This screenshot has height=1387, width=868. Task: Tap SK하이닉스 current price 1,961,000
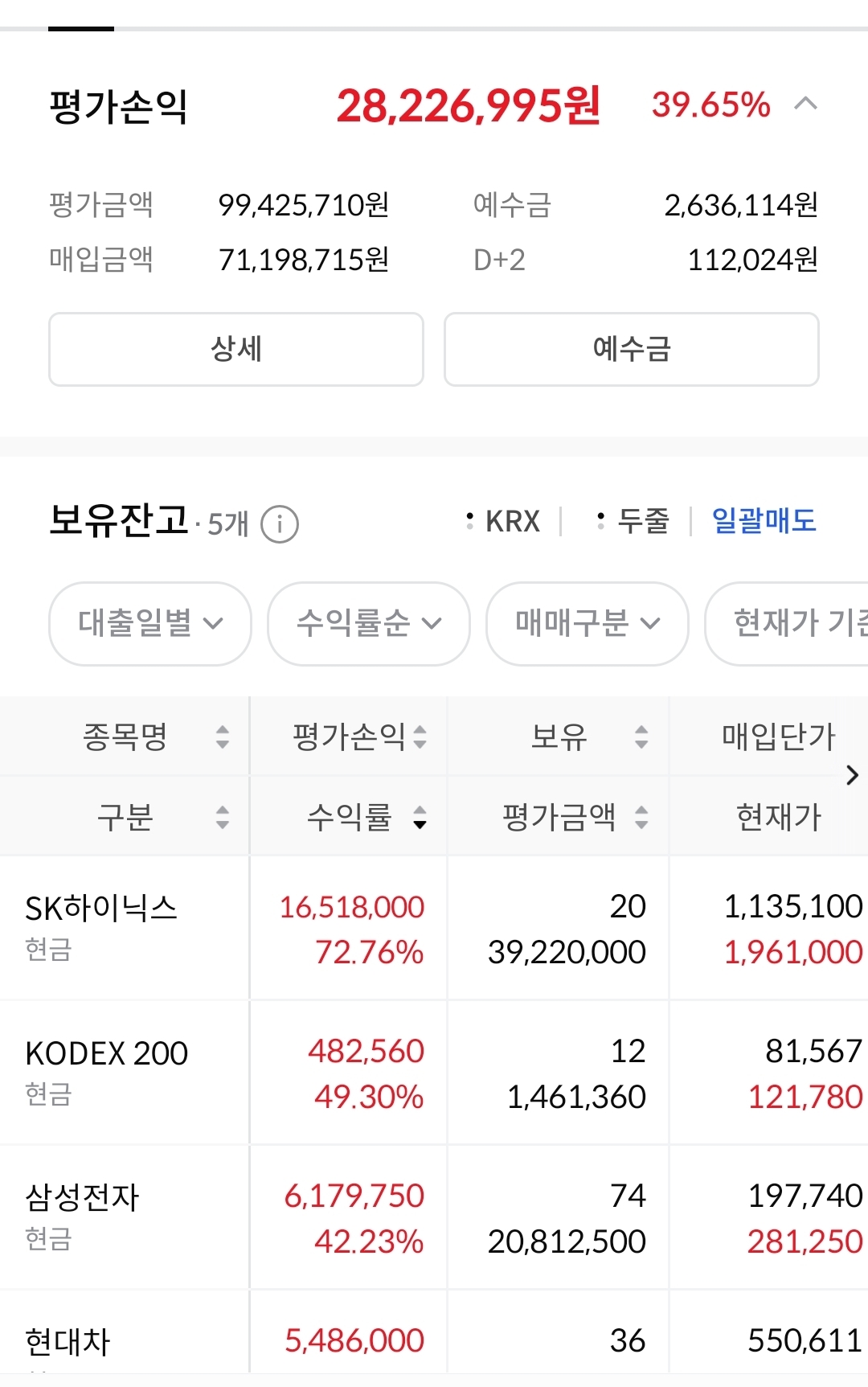792,952
